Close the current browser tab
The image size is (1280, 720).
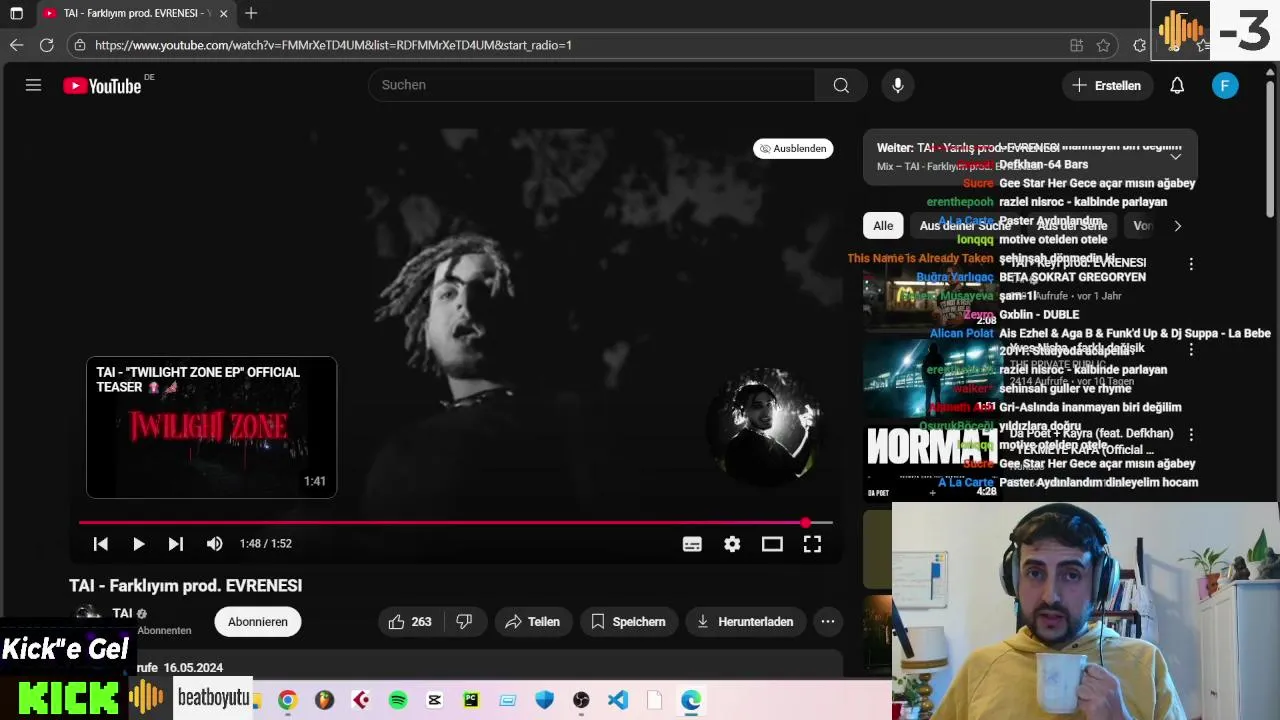pos(223,13)
